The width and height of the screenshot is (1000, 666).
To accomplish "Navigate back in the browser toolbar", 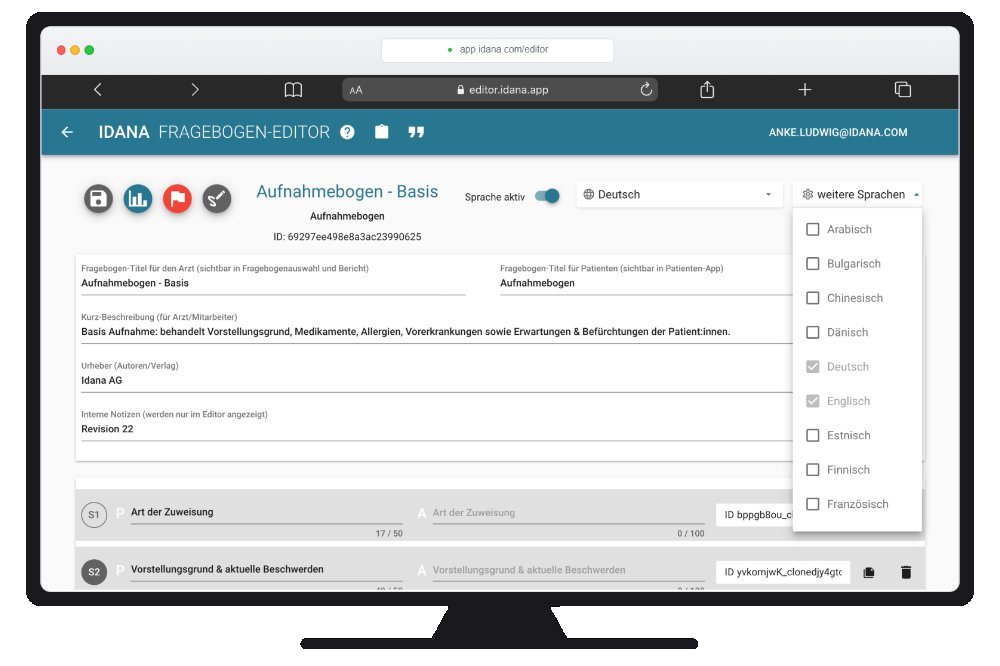I will [98, 90].
